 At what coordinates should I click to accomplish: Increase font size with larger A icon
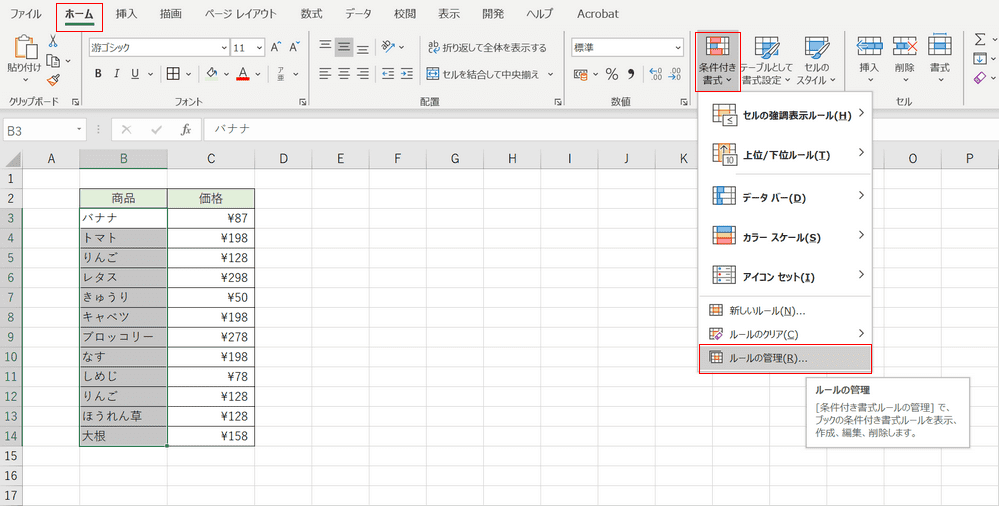(x=276, y=47)
